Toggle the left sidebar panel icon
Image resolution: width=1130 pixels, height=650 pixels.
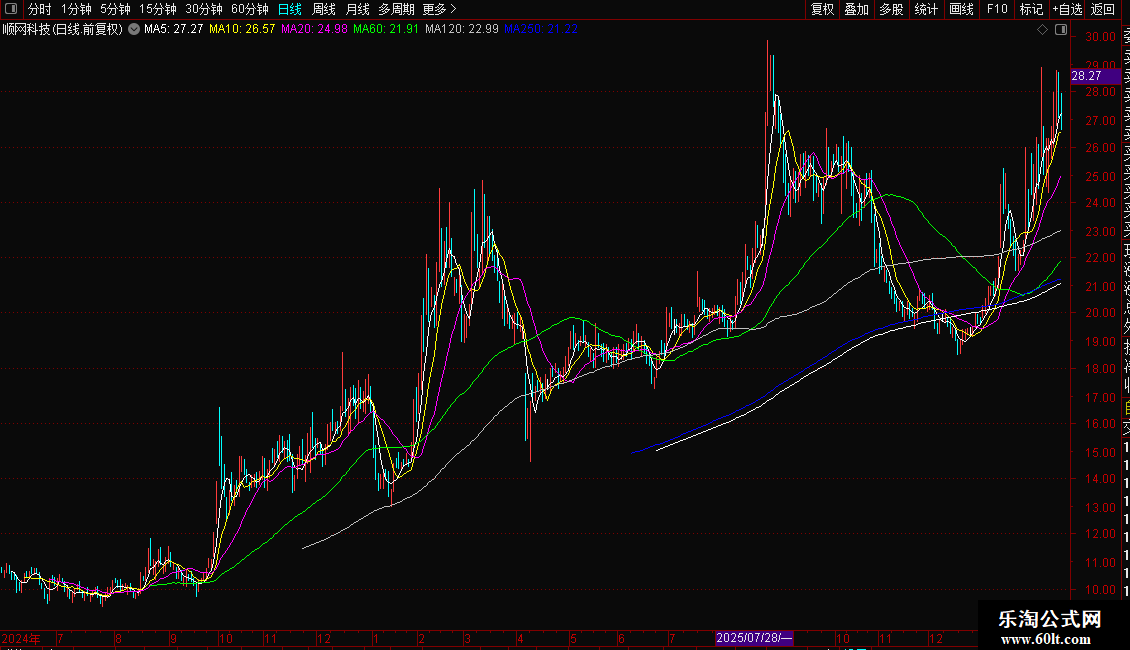pos(9,9)
